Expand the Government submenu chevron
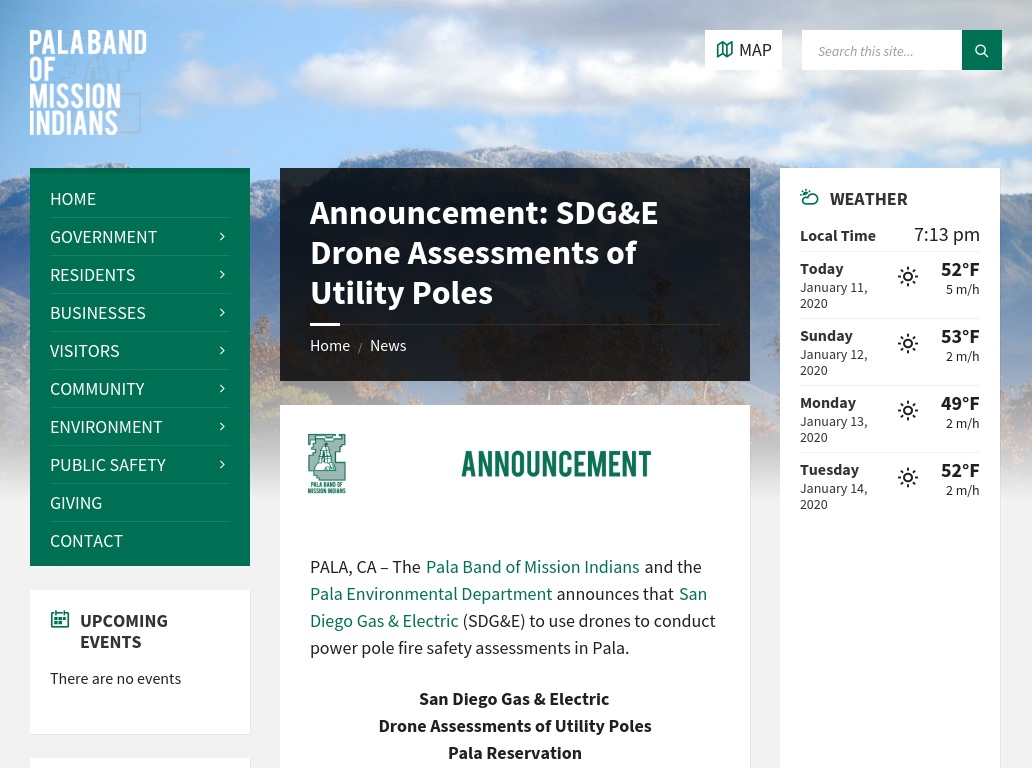The image size is (1032, 768). click(x=222, y=237)
